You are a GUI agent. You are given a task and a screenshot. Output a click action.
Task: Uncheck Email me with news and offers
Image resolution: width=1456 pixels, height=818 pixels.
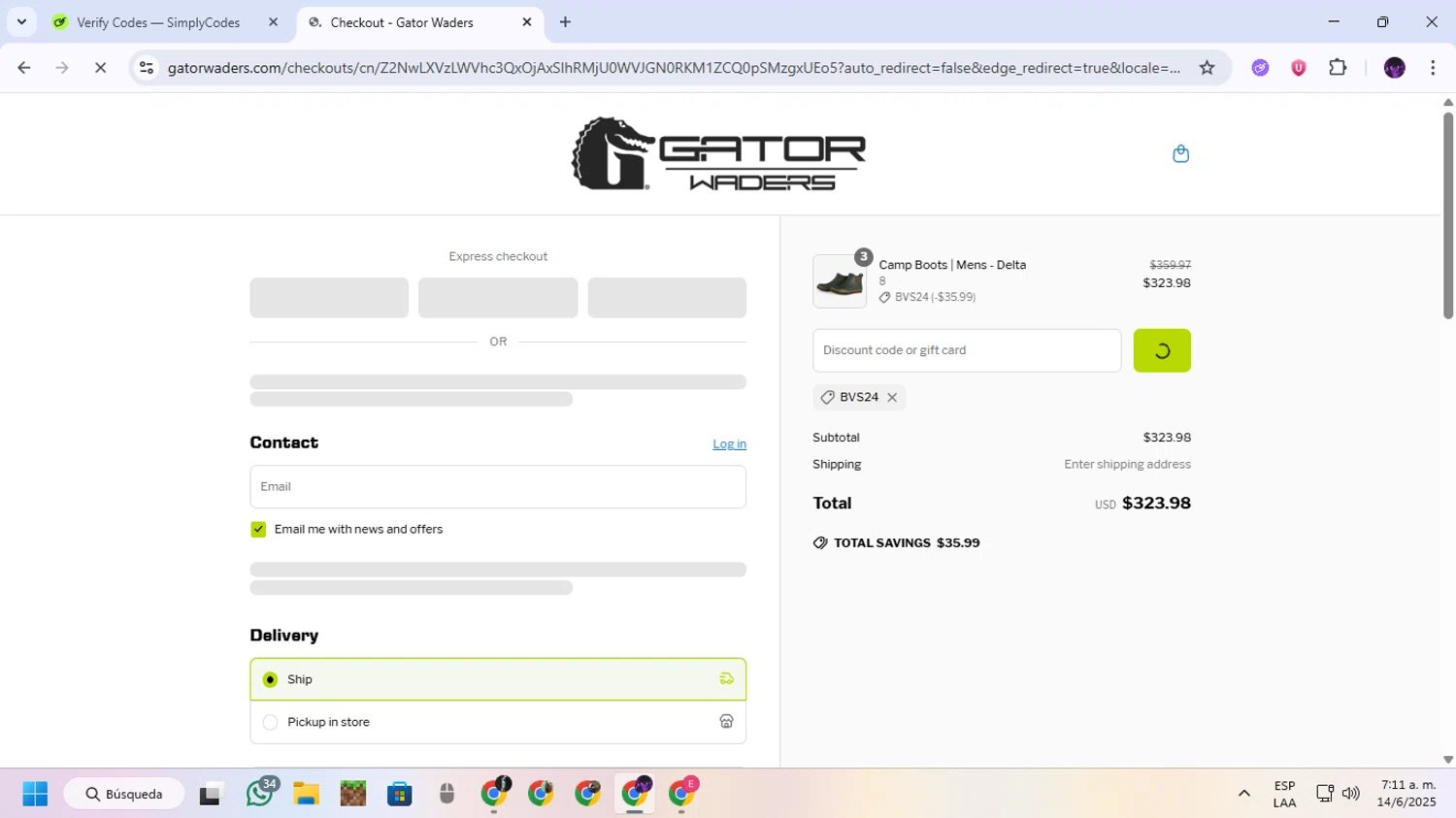pyautogui.click(x=258, y=529)
